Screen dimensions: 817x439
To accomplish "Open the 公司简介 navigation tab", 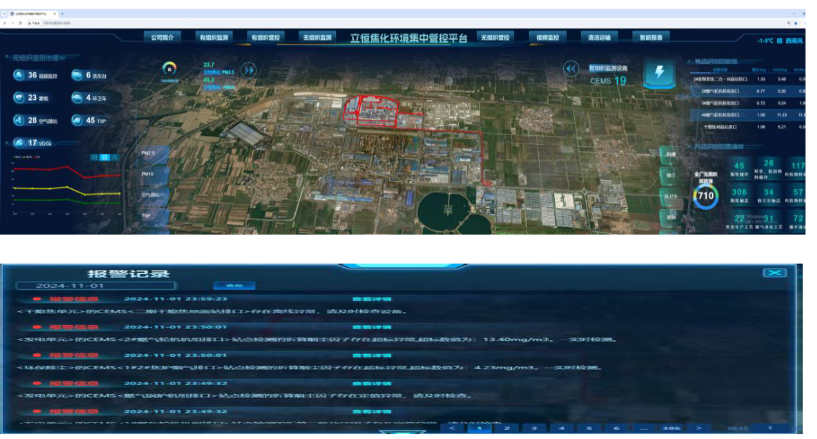I will 162,37.
